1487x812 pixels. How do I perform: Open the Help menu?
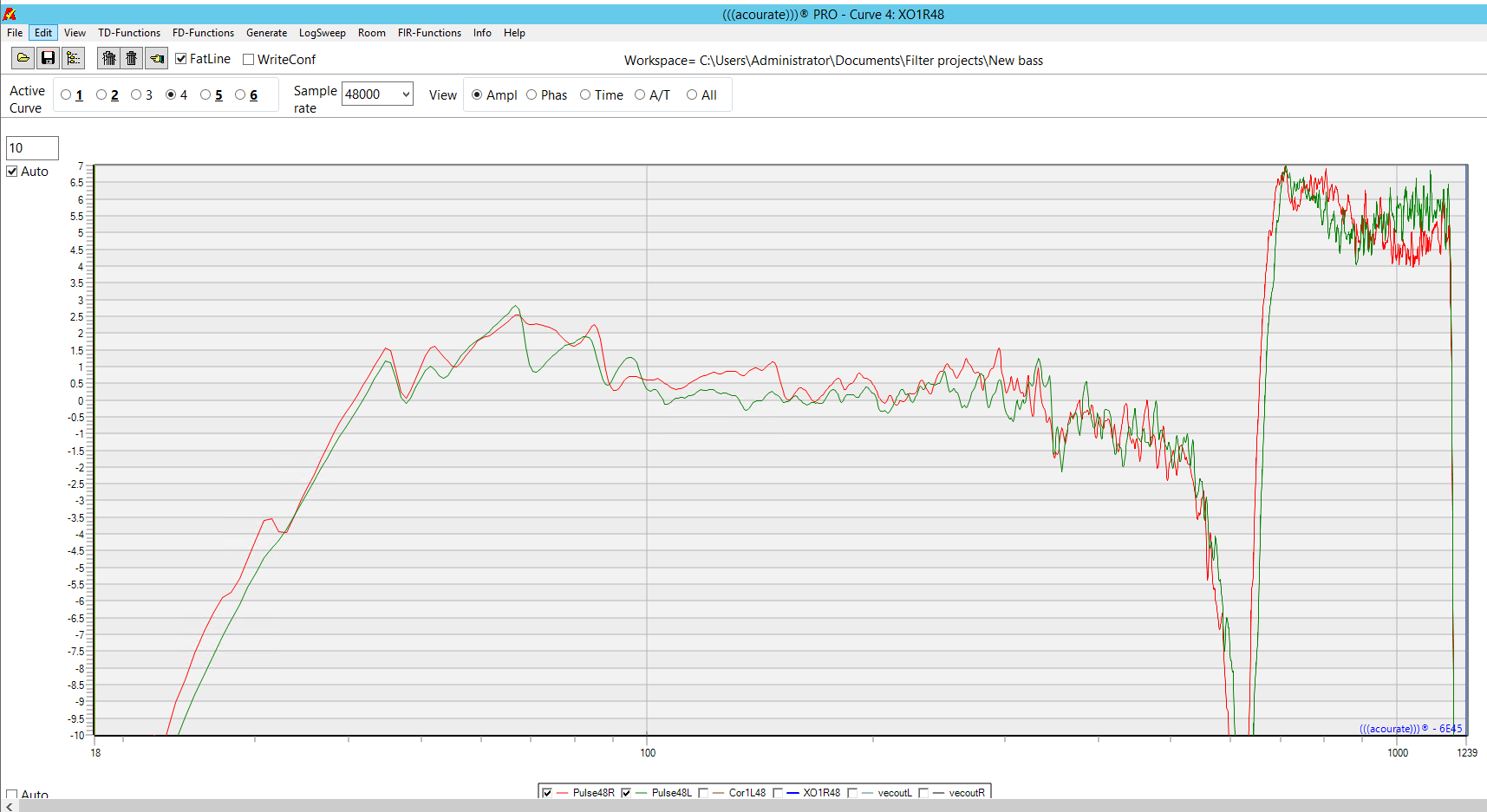coord(514,33)
